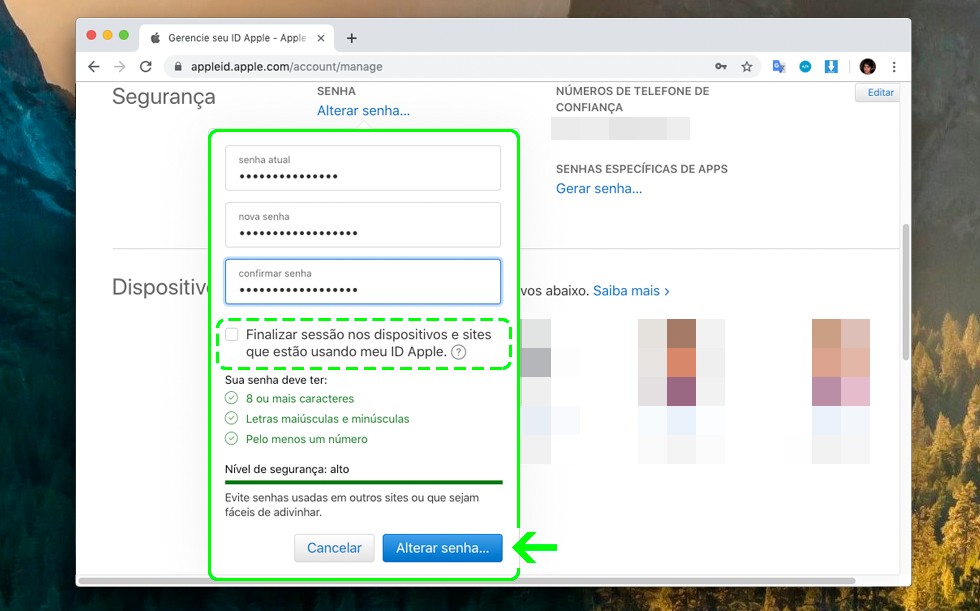Open a new tab with the plus button
The width and height of the screenshot is (980, 611).
click(x=352, y=38)
